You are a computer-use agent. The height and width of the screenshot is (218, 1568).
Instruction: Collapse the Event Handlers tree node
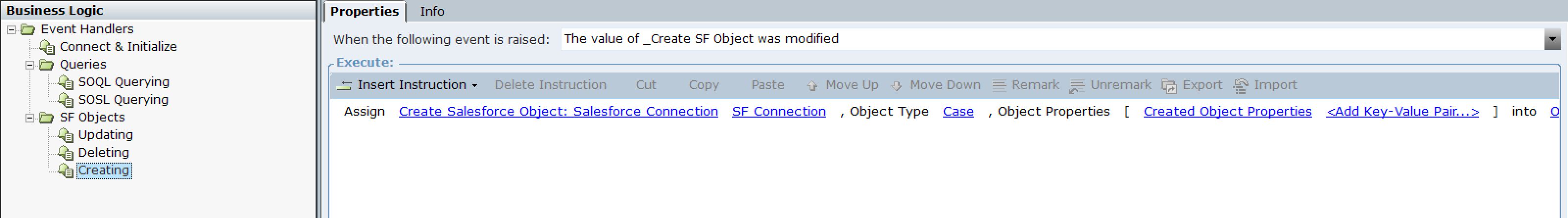coord(11,29)
